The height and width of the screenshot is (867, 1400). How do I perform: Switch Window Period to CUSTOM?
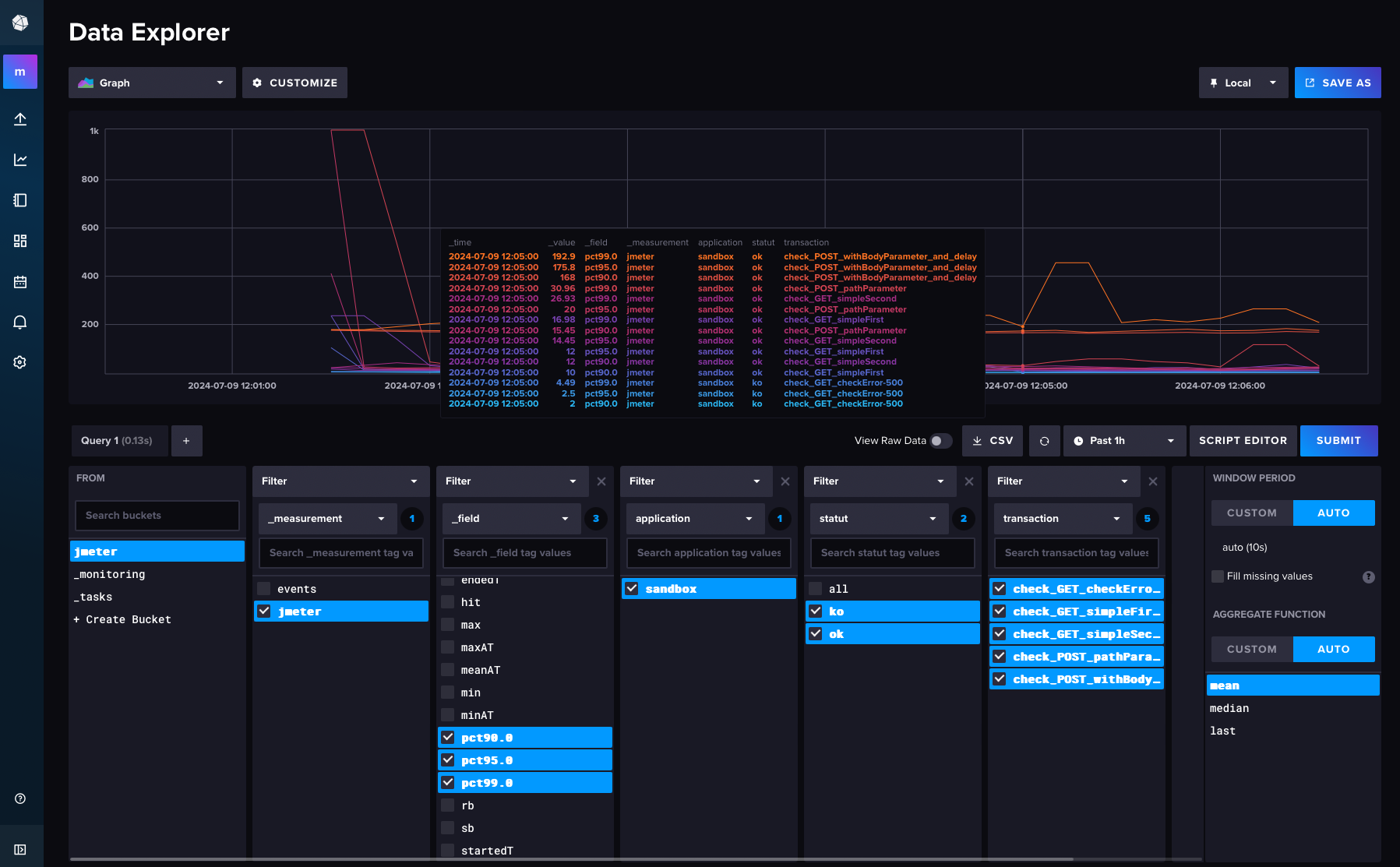click(1252, 513)
